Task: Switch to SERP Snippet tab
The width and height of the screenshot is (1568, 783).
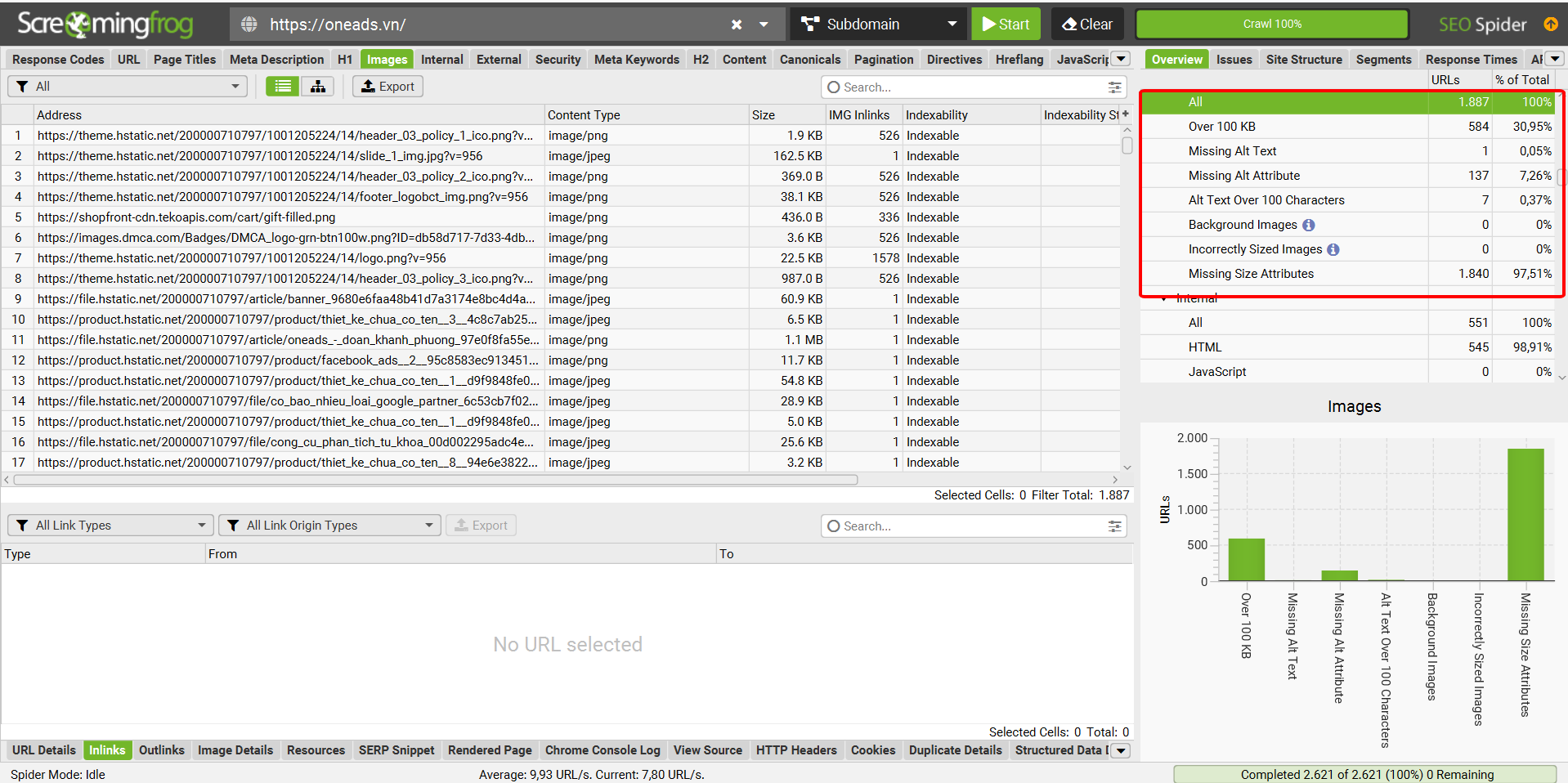Action: click(x=396, y=750)
